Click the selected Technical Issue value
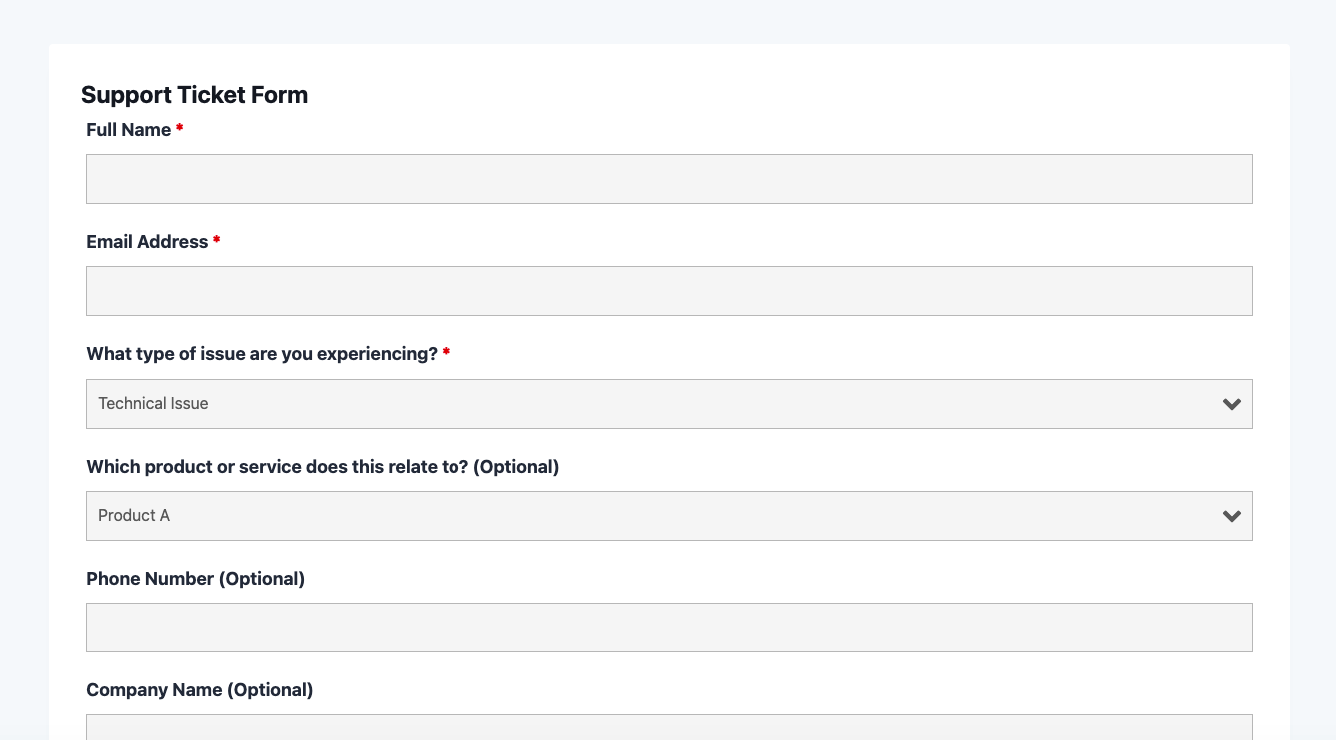The height and width of the screenshot is (740, 1336). click(x=153, y=404)
